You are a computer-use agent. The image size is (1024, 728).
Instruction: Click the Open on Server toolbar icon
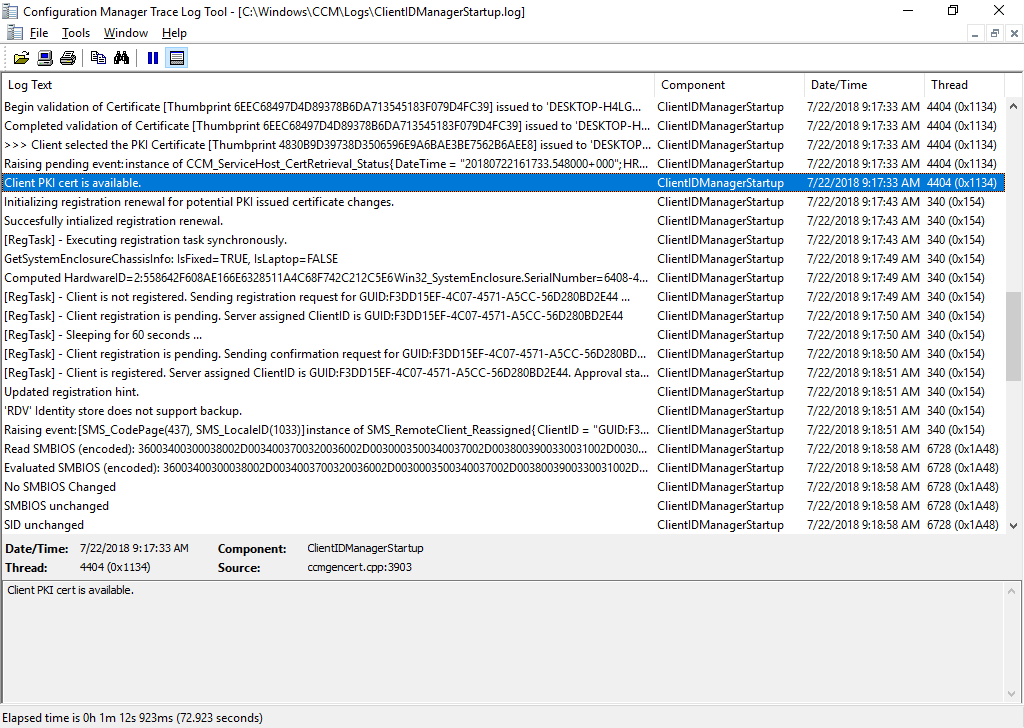point(45,58)
